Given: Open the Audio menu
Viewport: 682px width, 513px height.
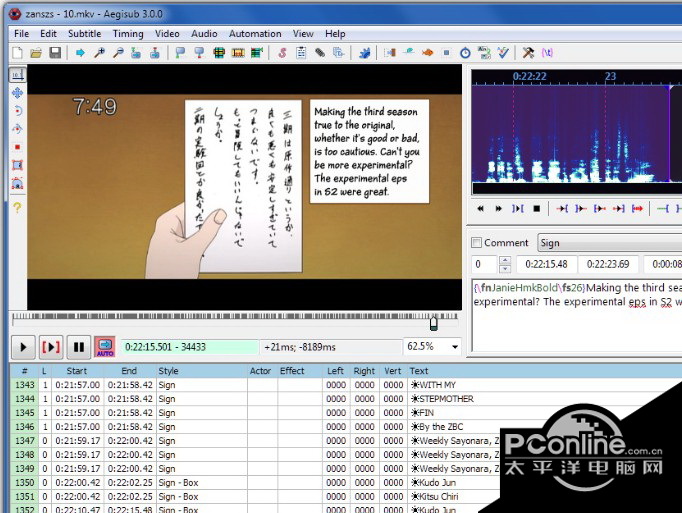Looking at the screenshot, I should pos(204,34).
